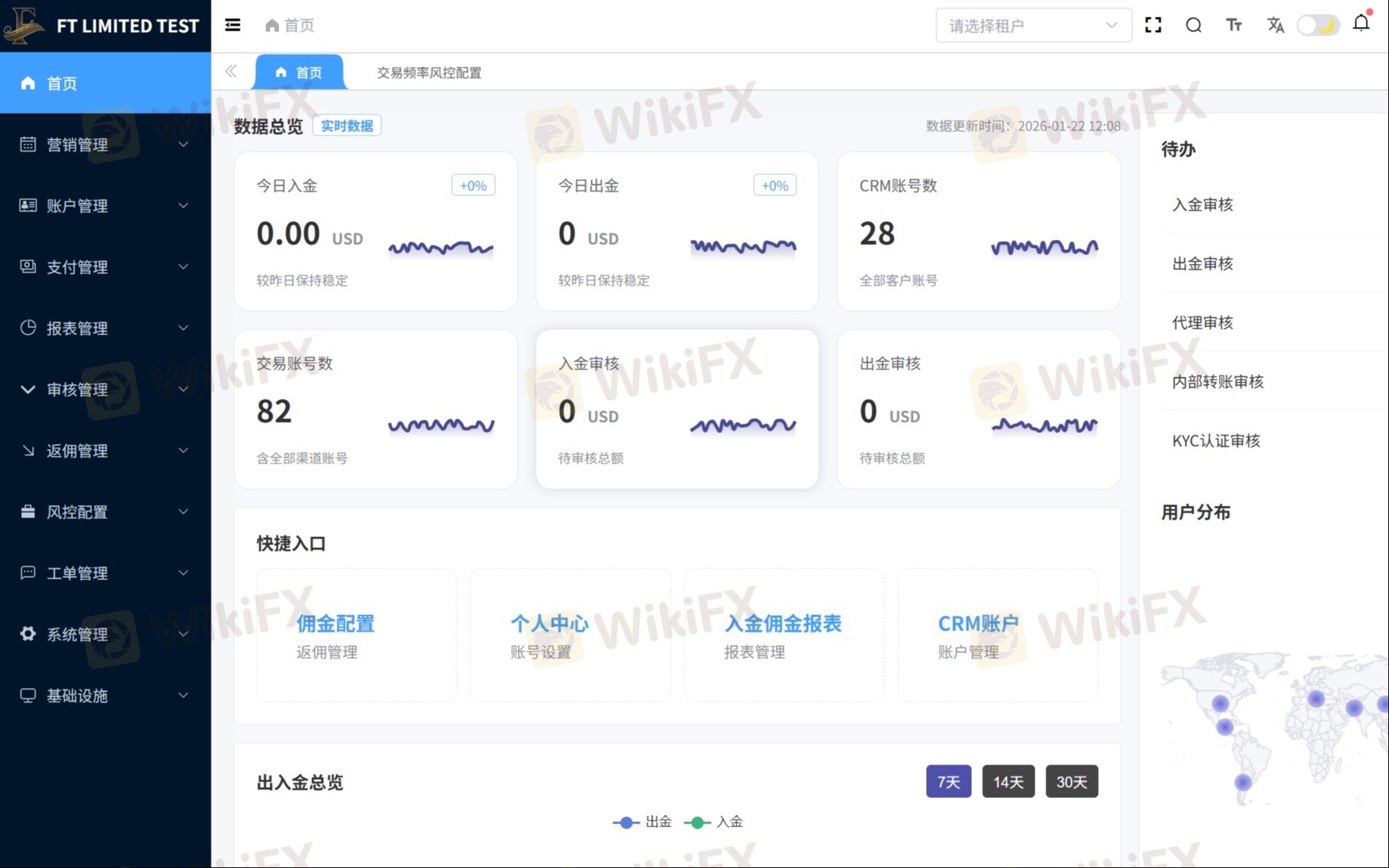Click the font size Tт icon

pyautogui.click(x=1234, y=26)
